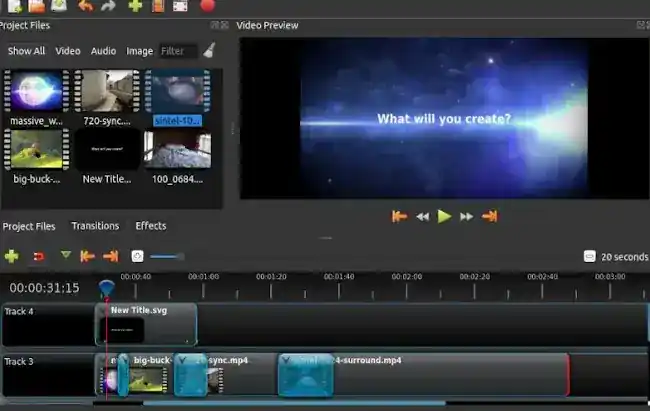Screen dimensions: 650x411
Task: Click the timeline horizontal scrollbar
Action: click(x=294, y=403)
